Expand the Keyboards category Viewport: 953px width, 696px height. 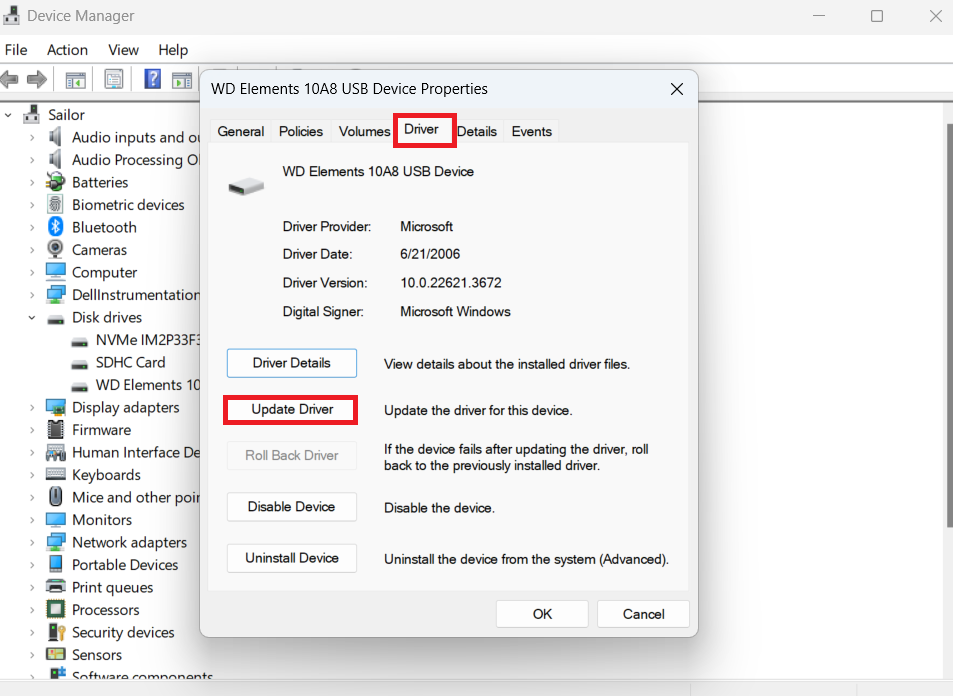click(x=32, y=475)
